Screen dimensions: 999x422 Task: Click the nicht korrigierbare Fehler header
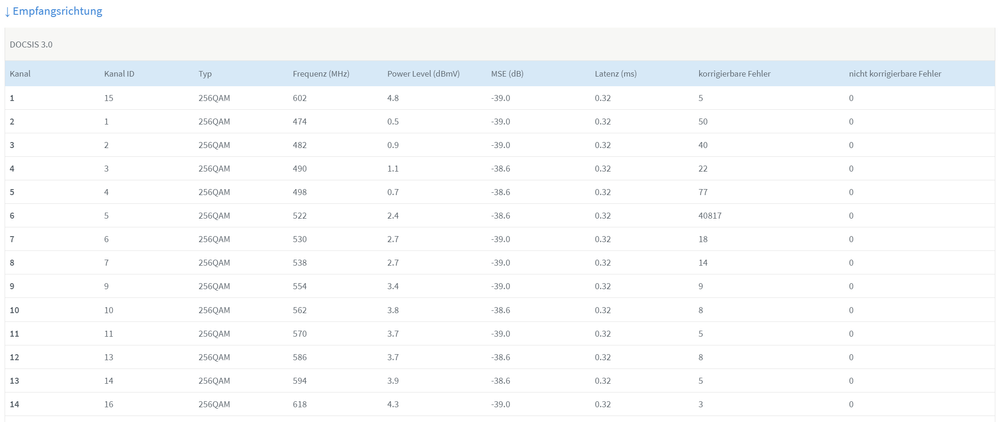(x=895, y=74)
